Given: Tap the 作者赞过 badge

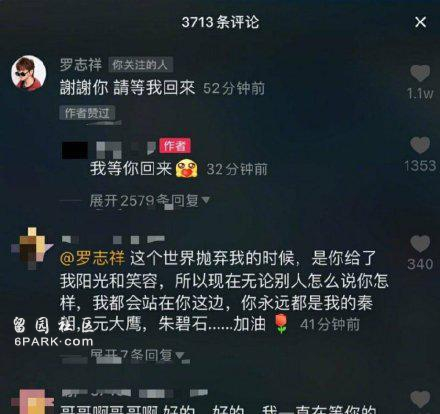Looking at the screenshot, I should point(87,113).
